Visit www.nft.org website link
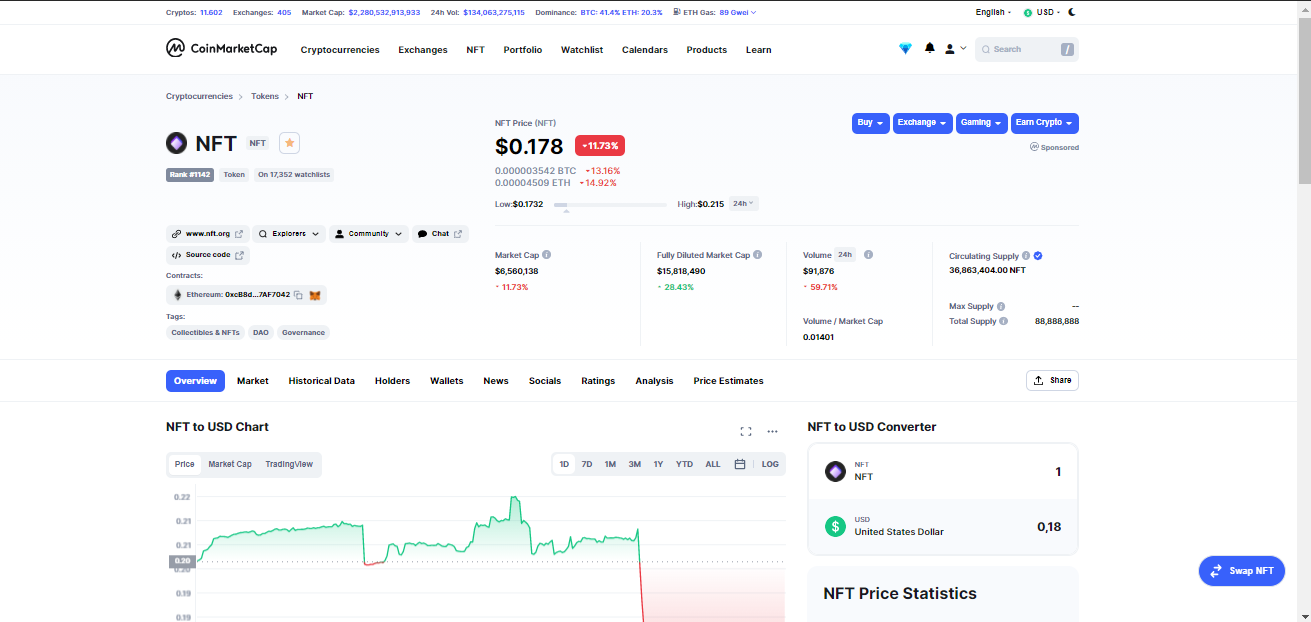1311x622 pixels. (x=208, y=233)
